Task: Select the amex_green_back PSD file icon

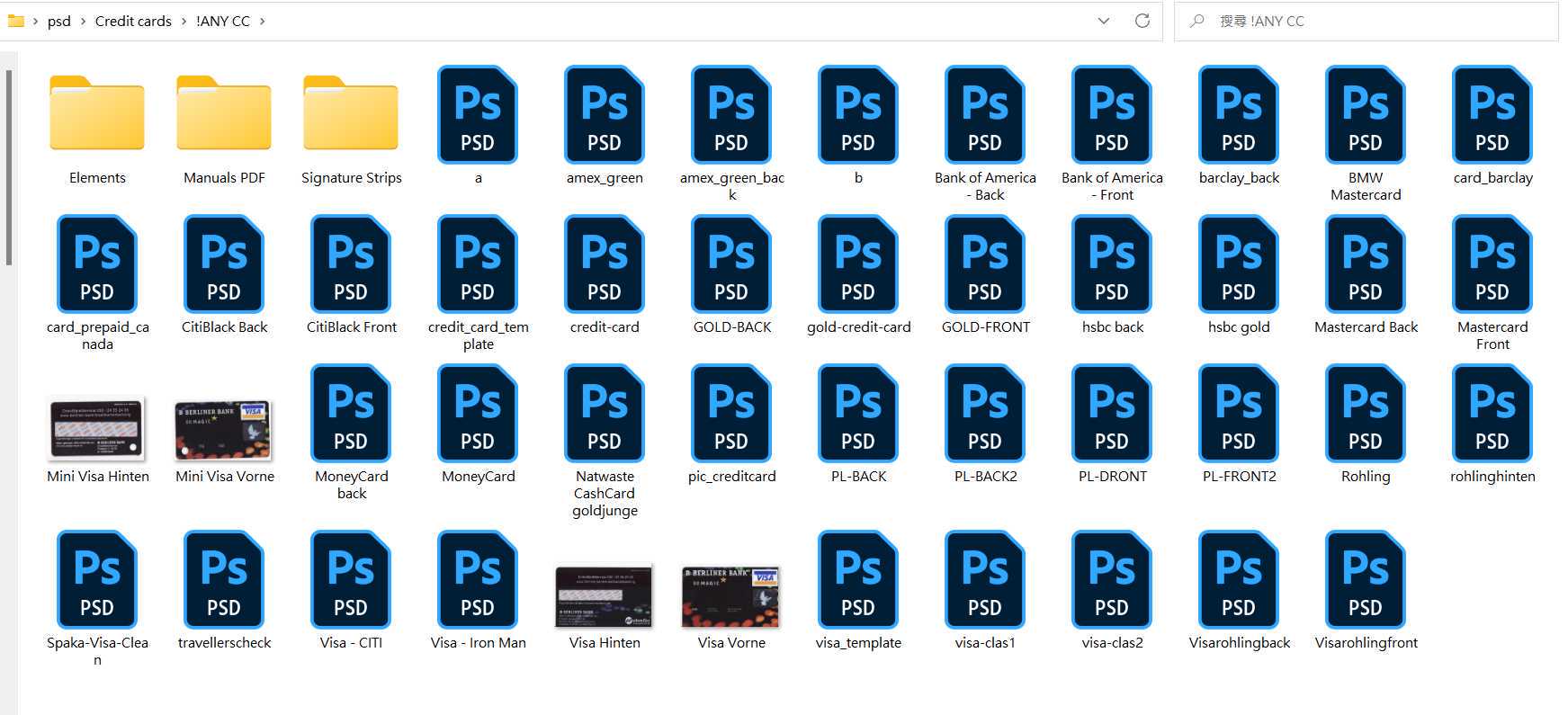Action: pos(731,114)
